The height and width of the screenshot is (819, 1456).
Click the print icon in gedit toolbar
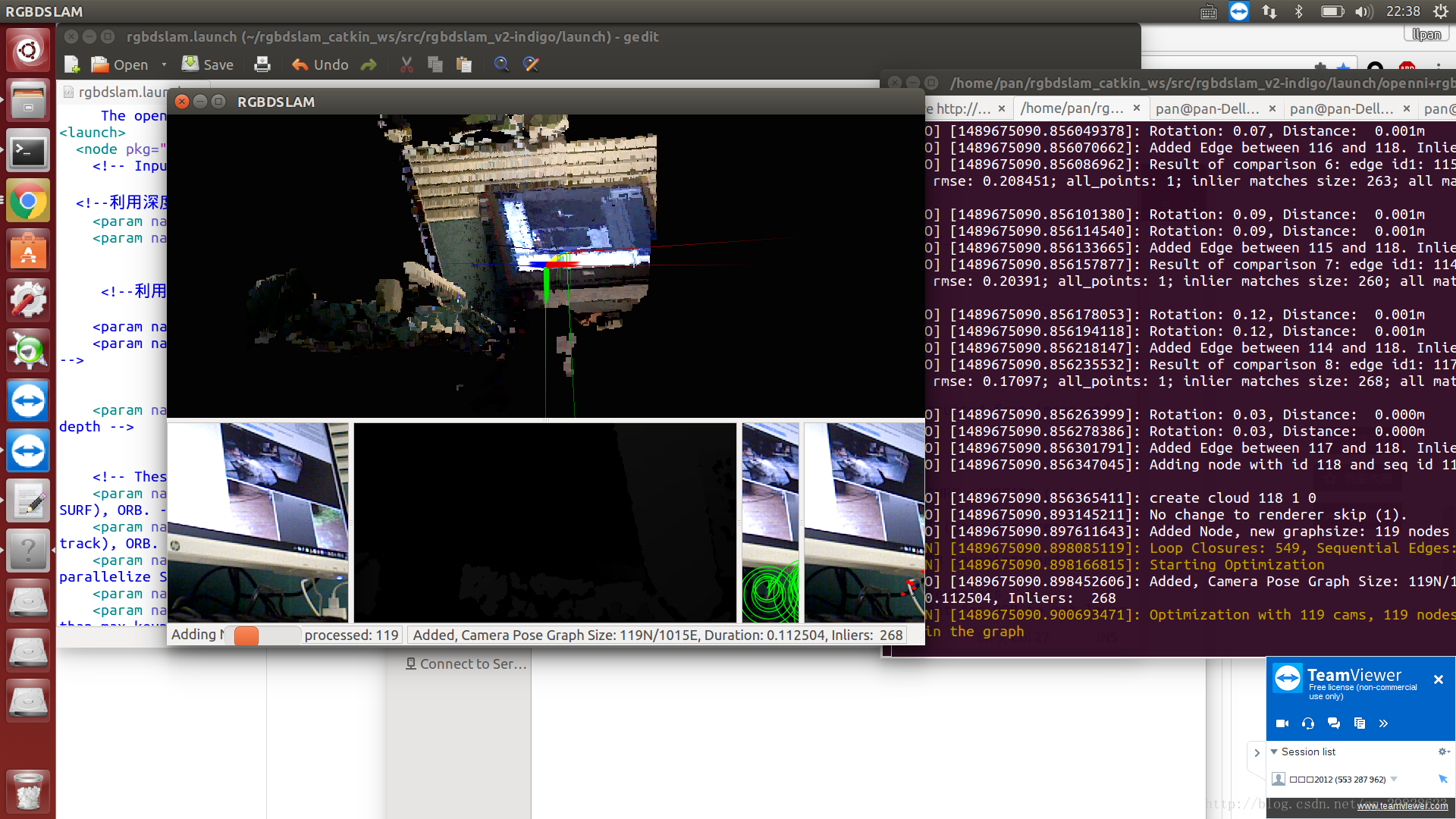262,64
